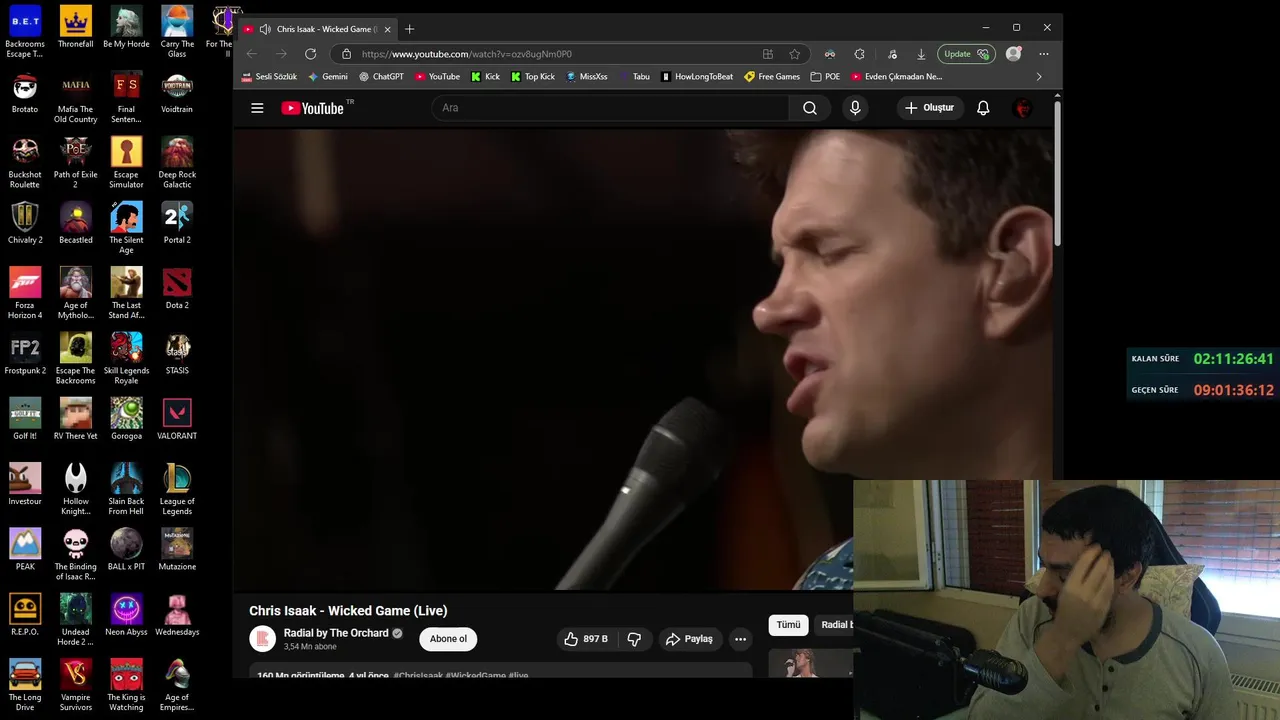Open the Hollow Knight desktop shortcut
The width and height of the screenshot is (1280, 720).
pos(76,490)
